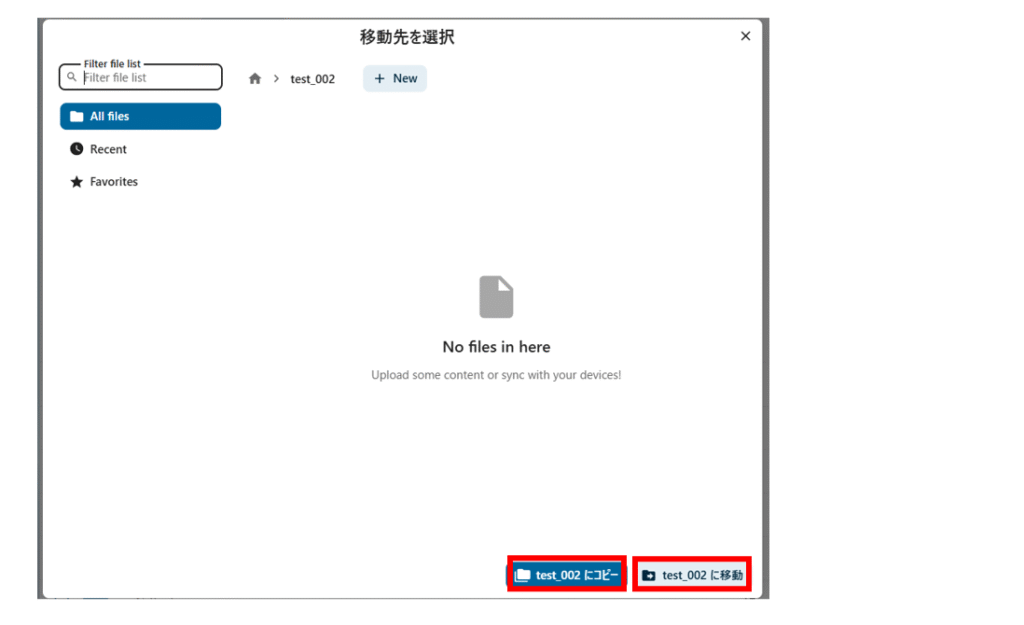Click the folder-arrow icon on the move button
Image resolution: width=1024 pixels, height=625 pixels.
tap(649, 575)
